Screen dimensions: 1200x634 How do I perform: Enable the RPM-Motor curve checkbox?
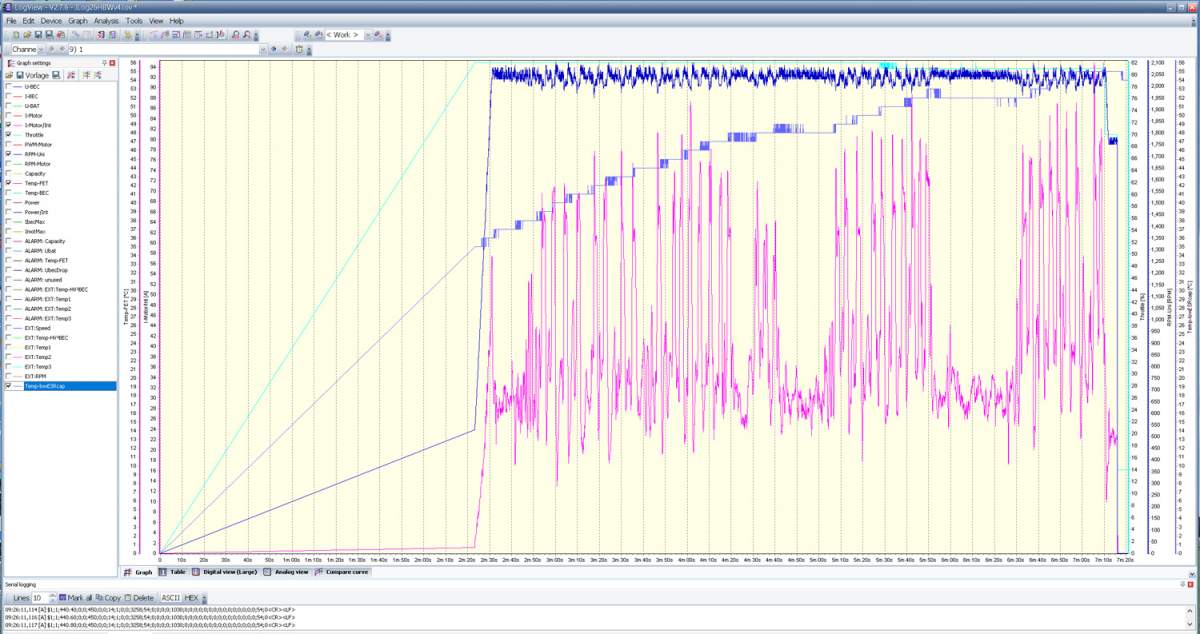(x=9, y=163)
